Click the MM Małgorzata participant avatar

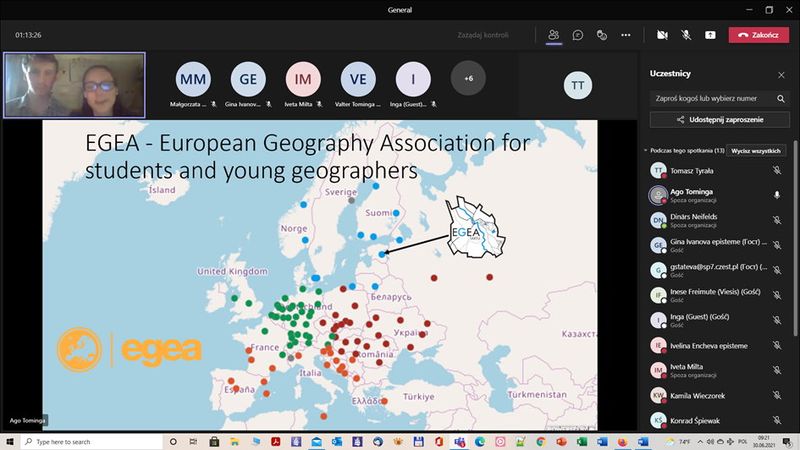(193, 79)
